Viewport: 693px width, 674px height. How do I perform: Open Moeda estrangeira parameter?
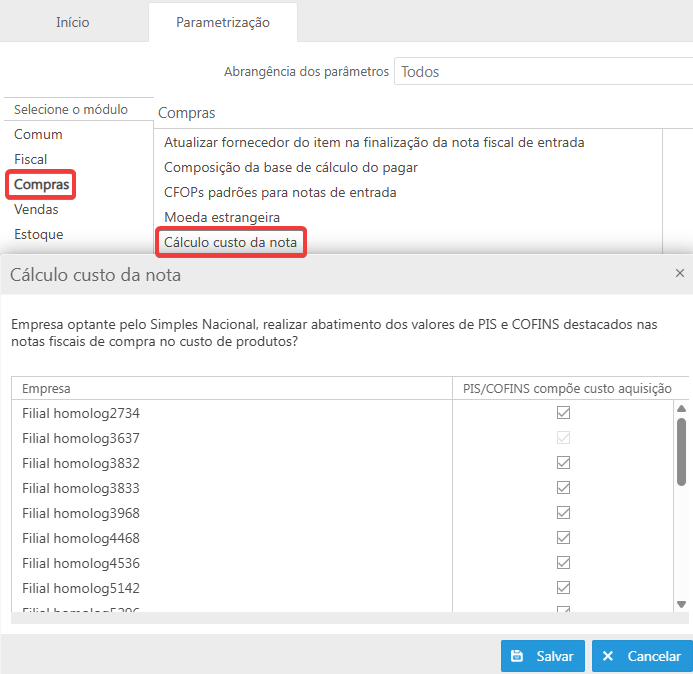[x=222, y=217]
